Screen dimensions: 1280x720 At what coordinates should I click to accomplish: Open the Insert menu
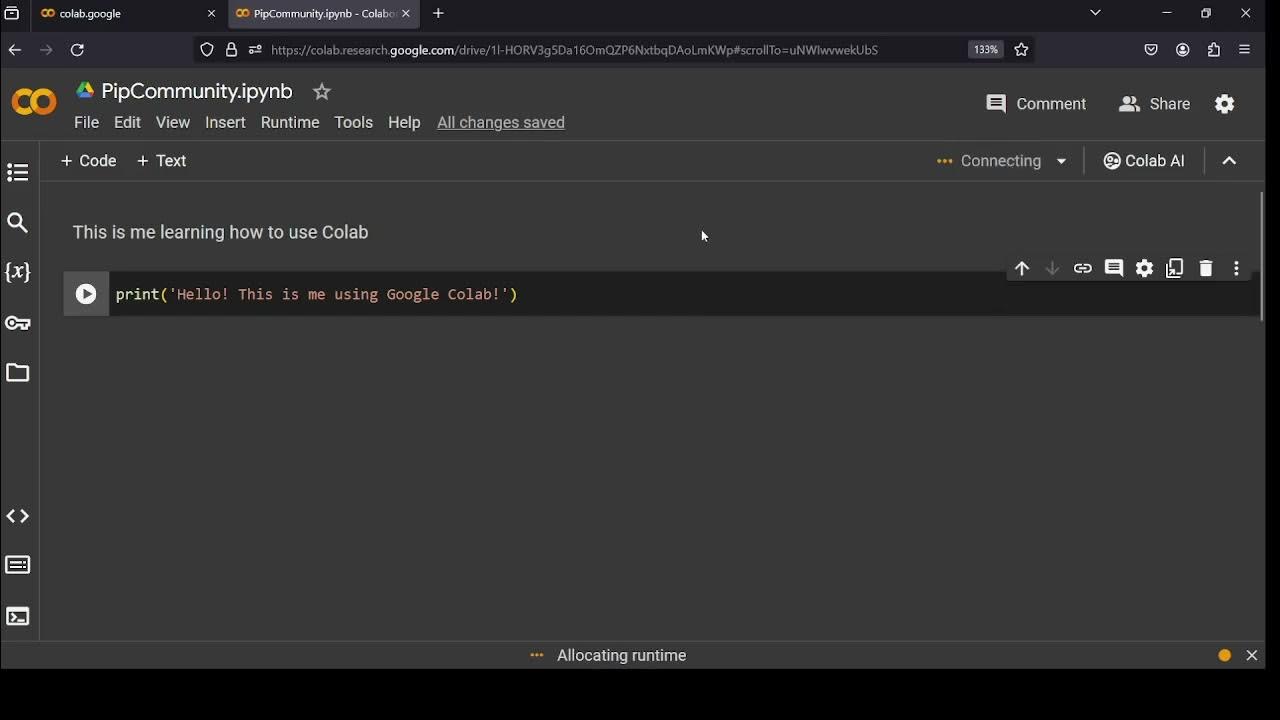click(225, 122)
